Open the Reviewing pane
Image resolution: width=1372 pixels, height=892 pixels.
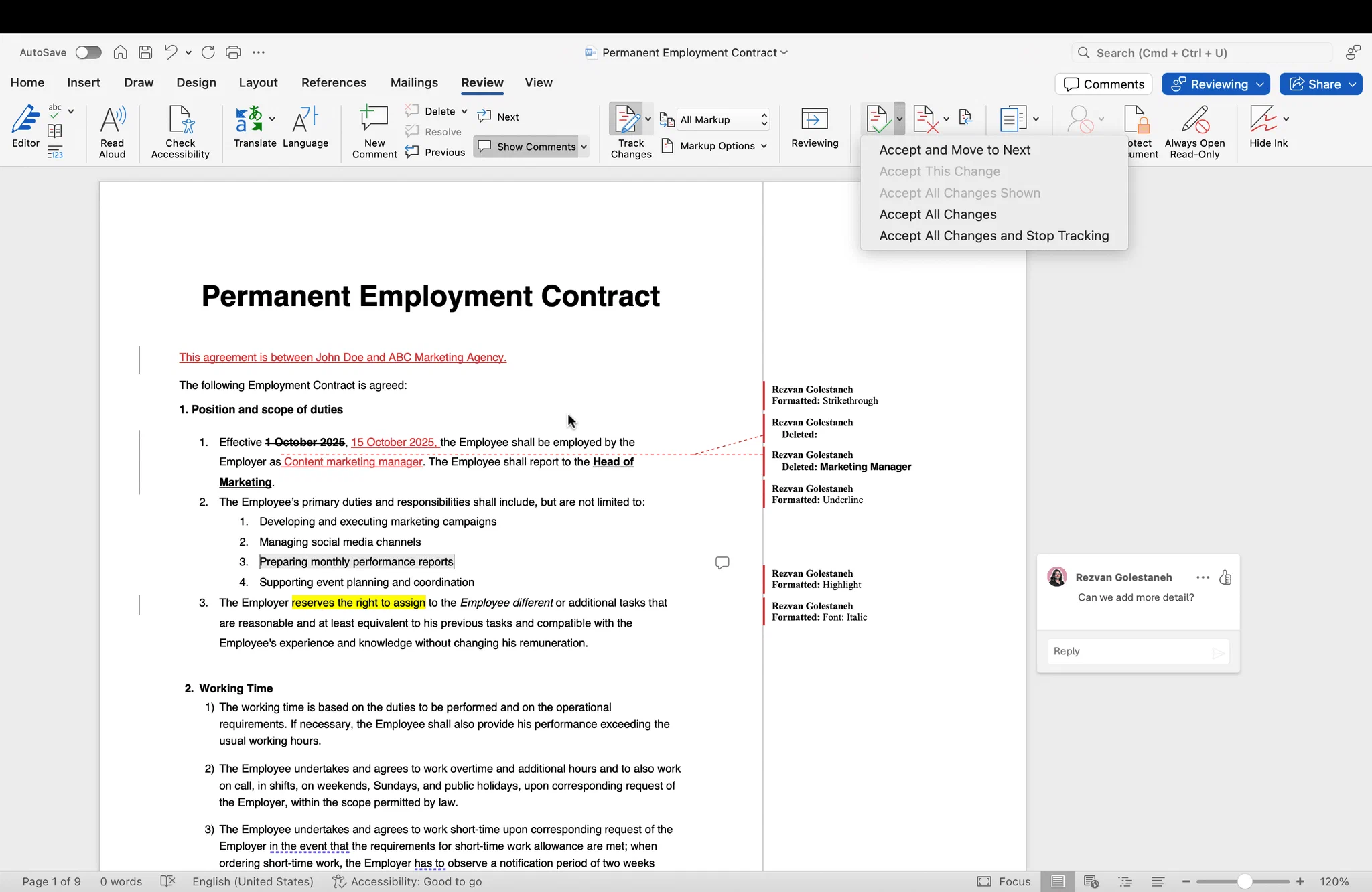(815, 127)
